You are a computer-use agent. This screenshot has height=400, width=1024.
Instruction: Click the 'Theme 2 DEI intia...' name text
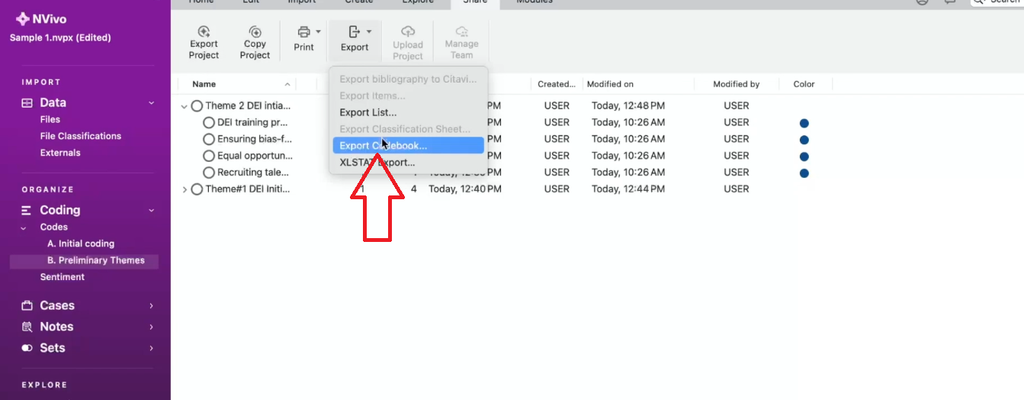coord(248,106)
